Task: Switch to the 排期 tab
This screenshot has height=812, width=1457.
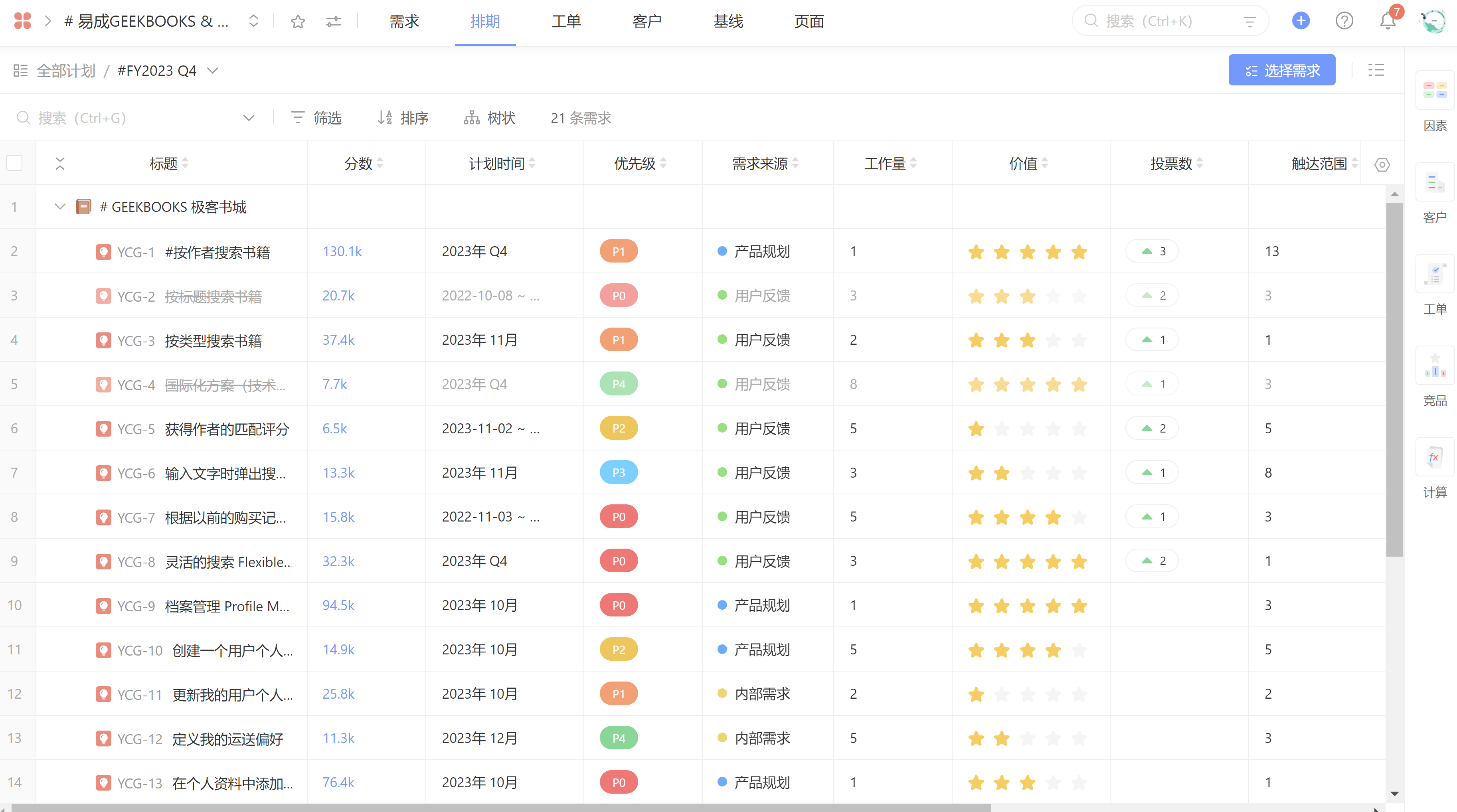Action: coord(485,22)
